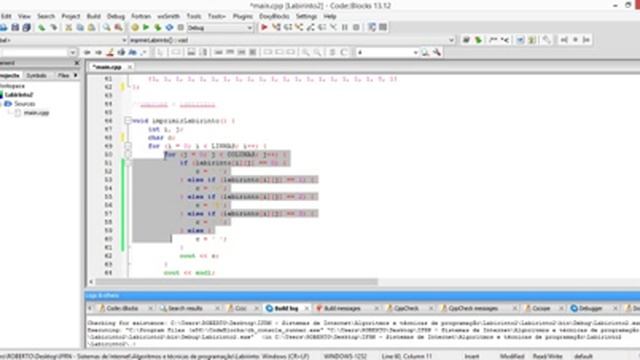Screen dimensions: 640x360
Task: Click the Save all files icon
Action: tap(27, 27)
